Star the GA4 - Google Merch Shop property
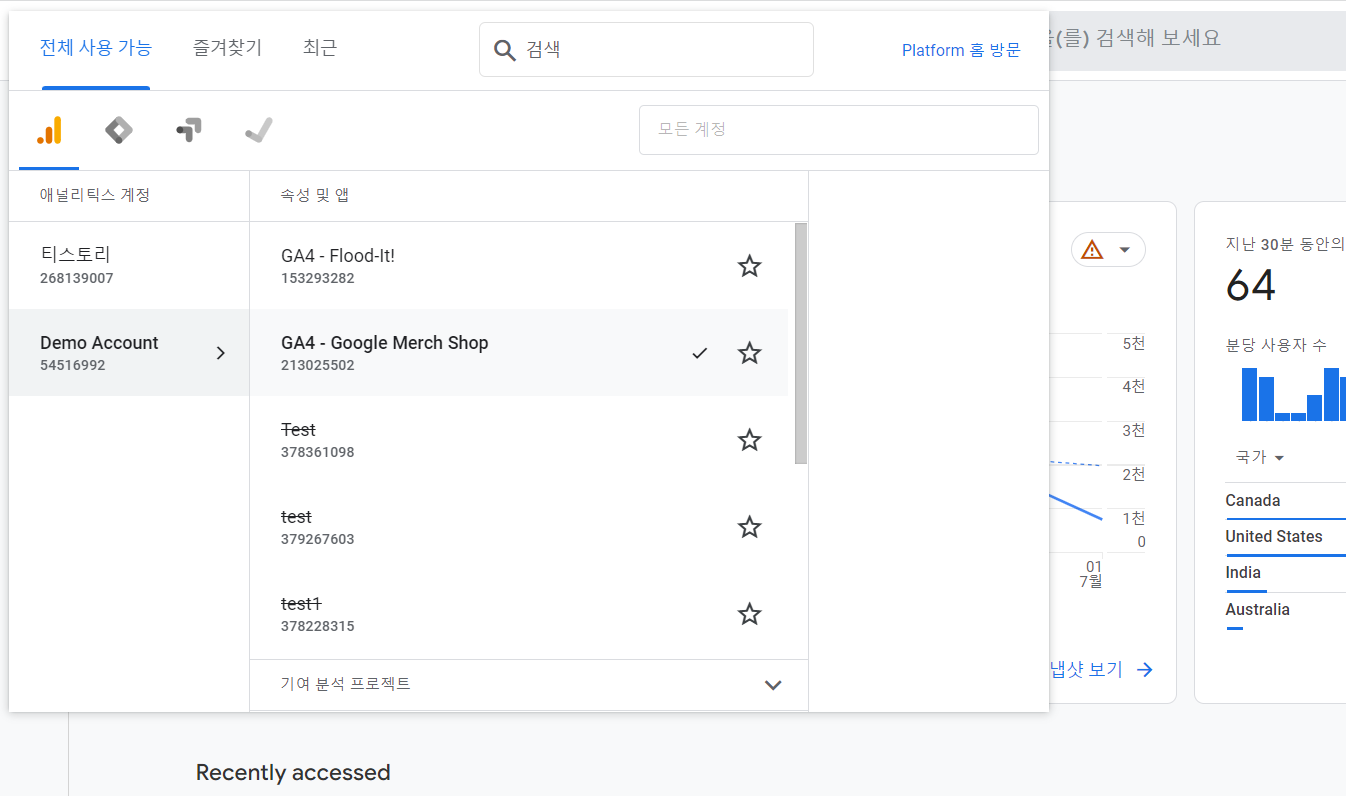The image size is (1346, 796). coord(749,353)
